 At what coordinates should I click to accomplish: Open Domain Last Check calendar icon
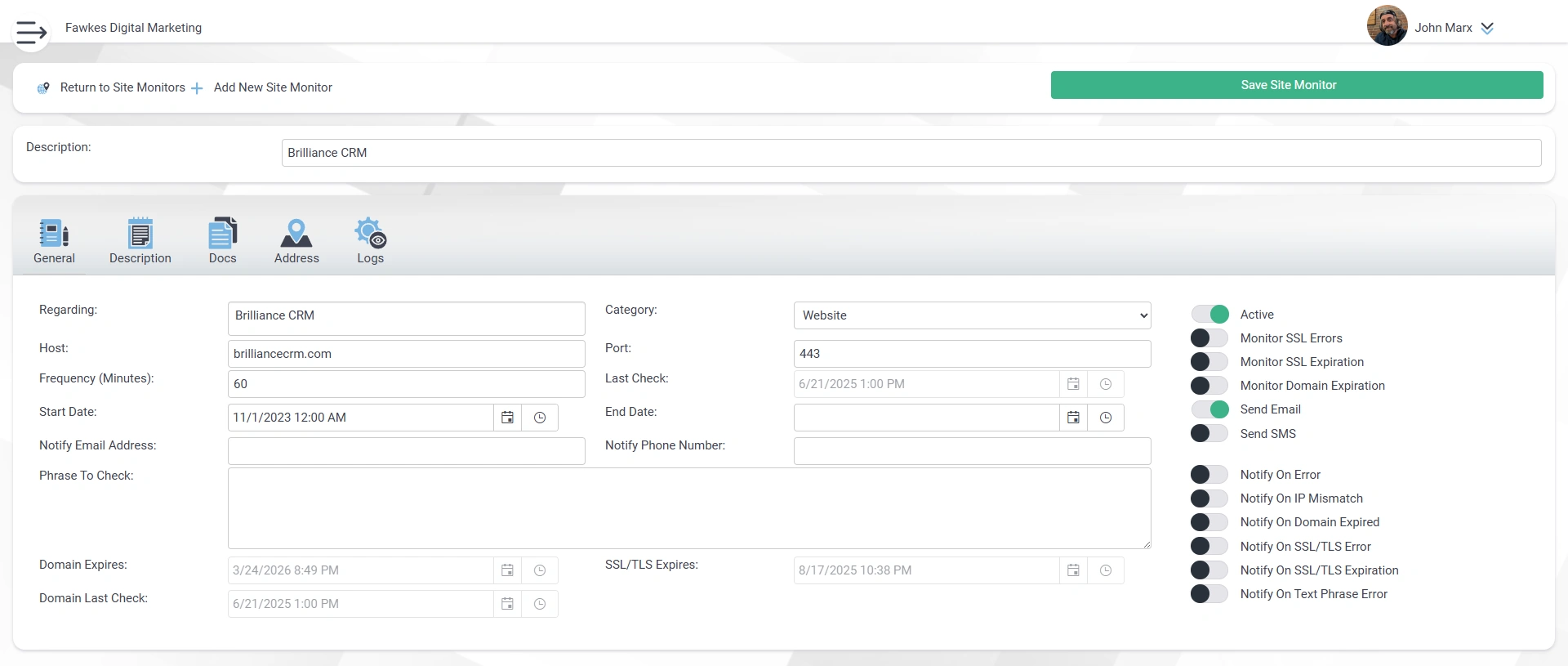coord(507,604)
